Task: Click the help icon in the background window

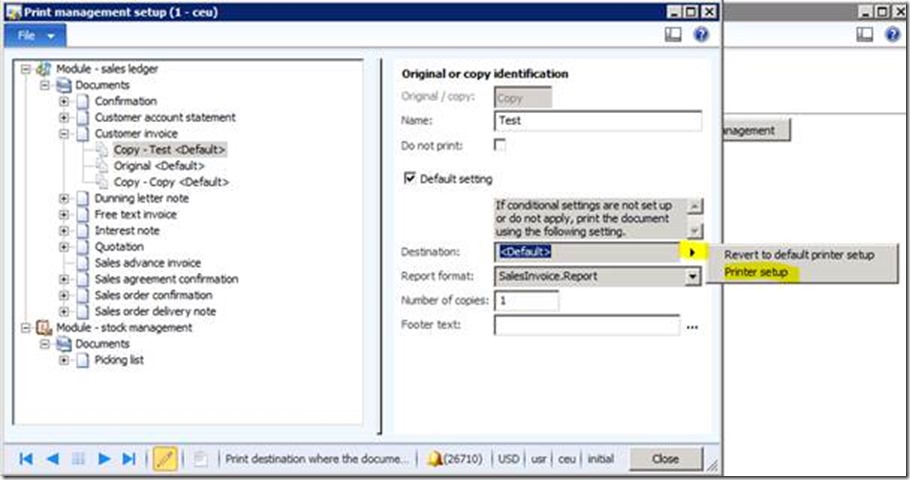Action: coord(893,35)
